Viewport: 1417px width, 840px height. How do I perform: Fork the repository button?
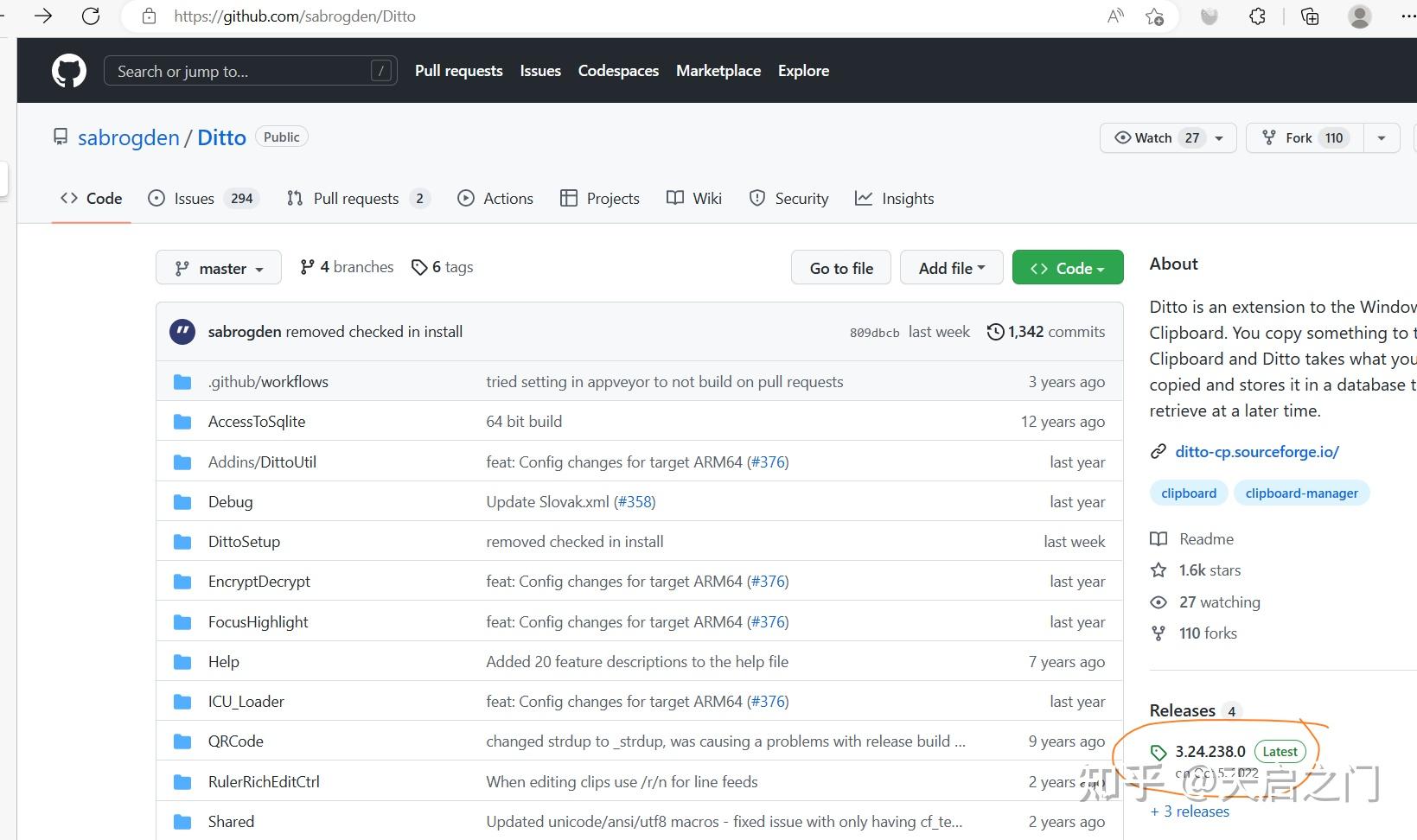tap(1305, 137)
